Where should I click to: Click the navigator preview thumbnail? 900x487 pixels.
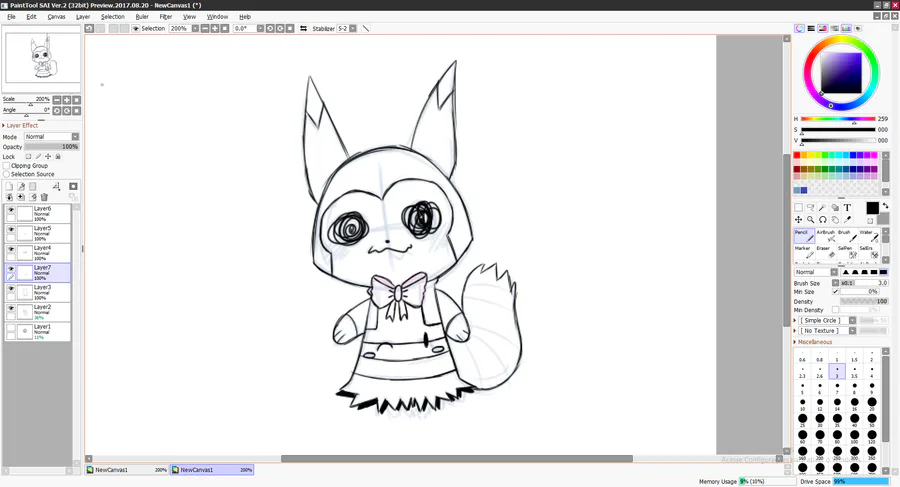(x=42, y=58)
